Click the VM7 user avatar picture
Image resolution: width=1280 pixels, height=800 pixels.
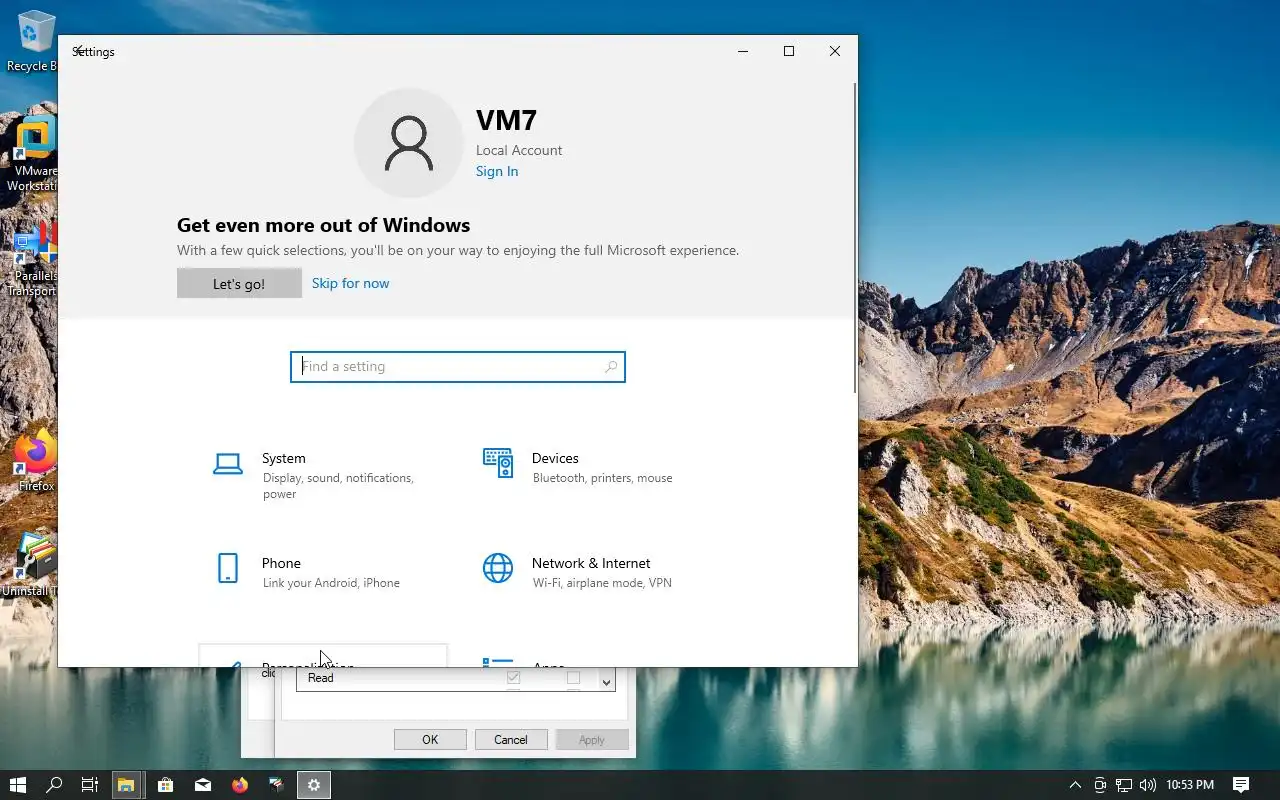point(409,143)
